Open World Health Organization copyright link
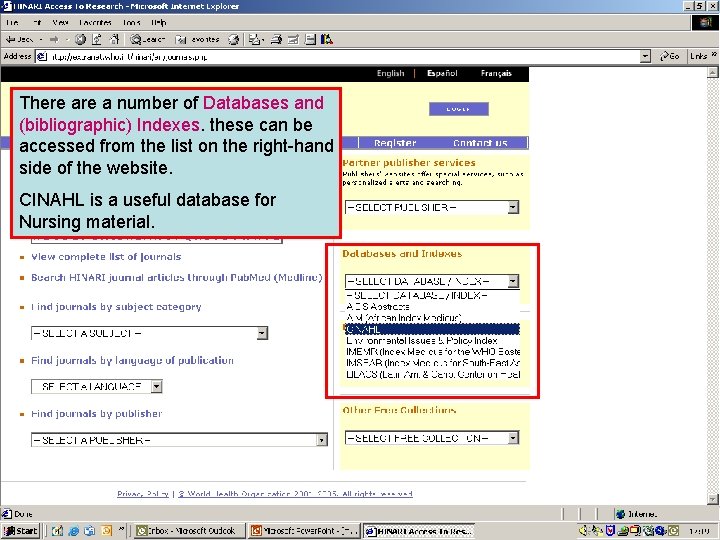The width and height of the screenshot is (720, 540). pos(295,494)
